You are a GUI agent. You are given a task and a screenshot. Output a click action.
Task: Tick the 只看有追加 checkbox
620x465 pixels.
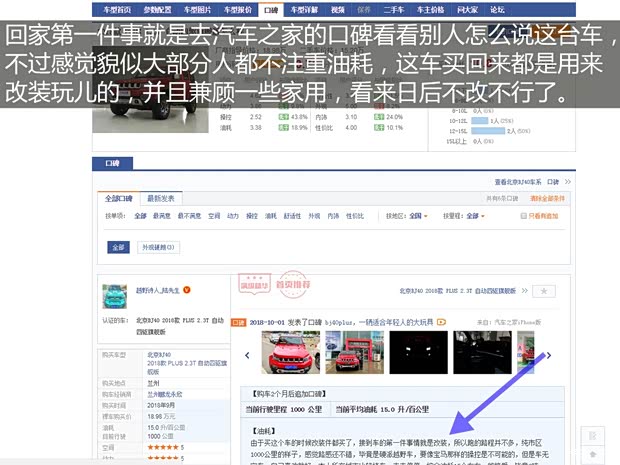(524, 216)
